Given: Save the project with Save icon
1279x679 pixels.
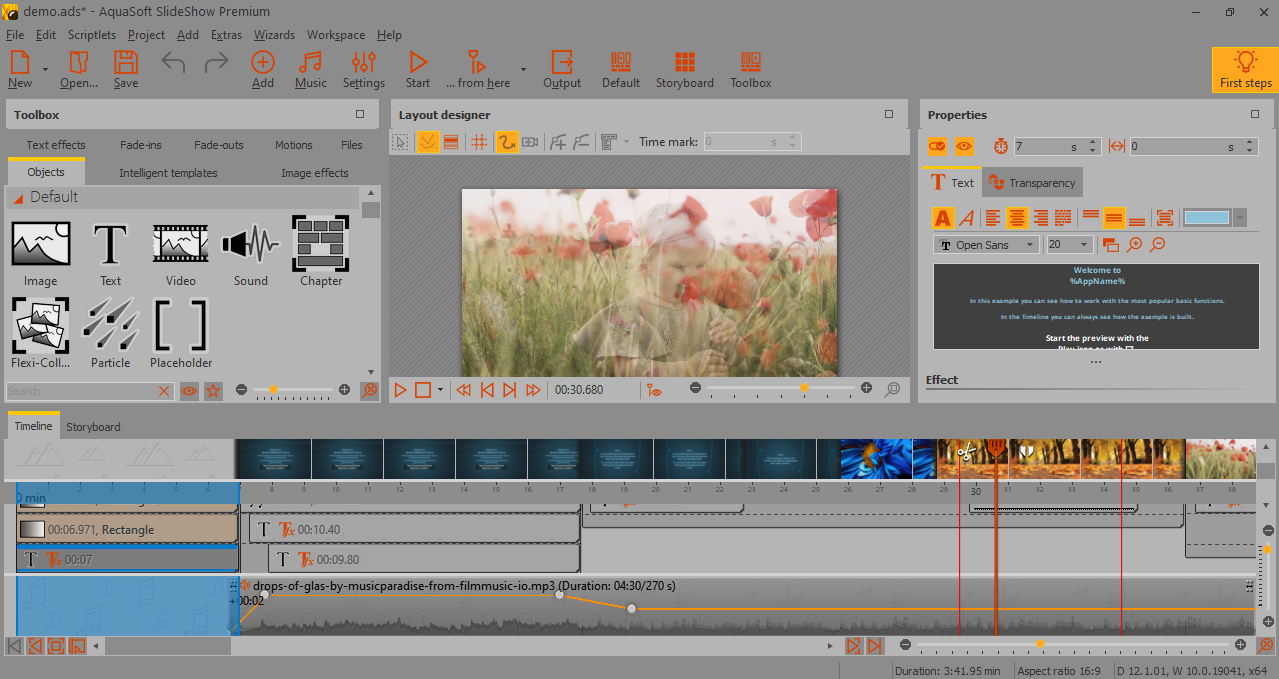Looking at the screenshot, I should (126, 69).
